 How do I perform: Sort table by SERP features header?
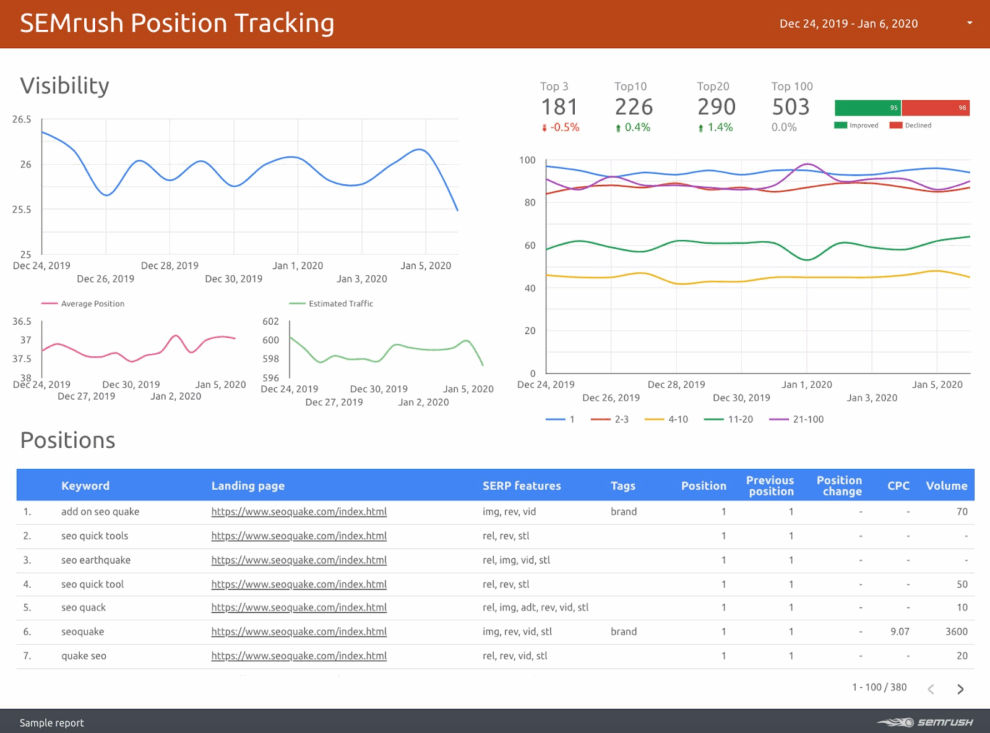click(x=522, y=486)
